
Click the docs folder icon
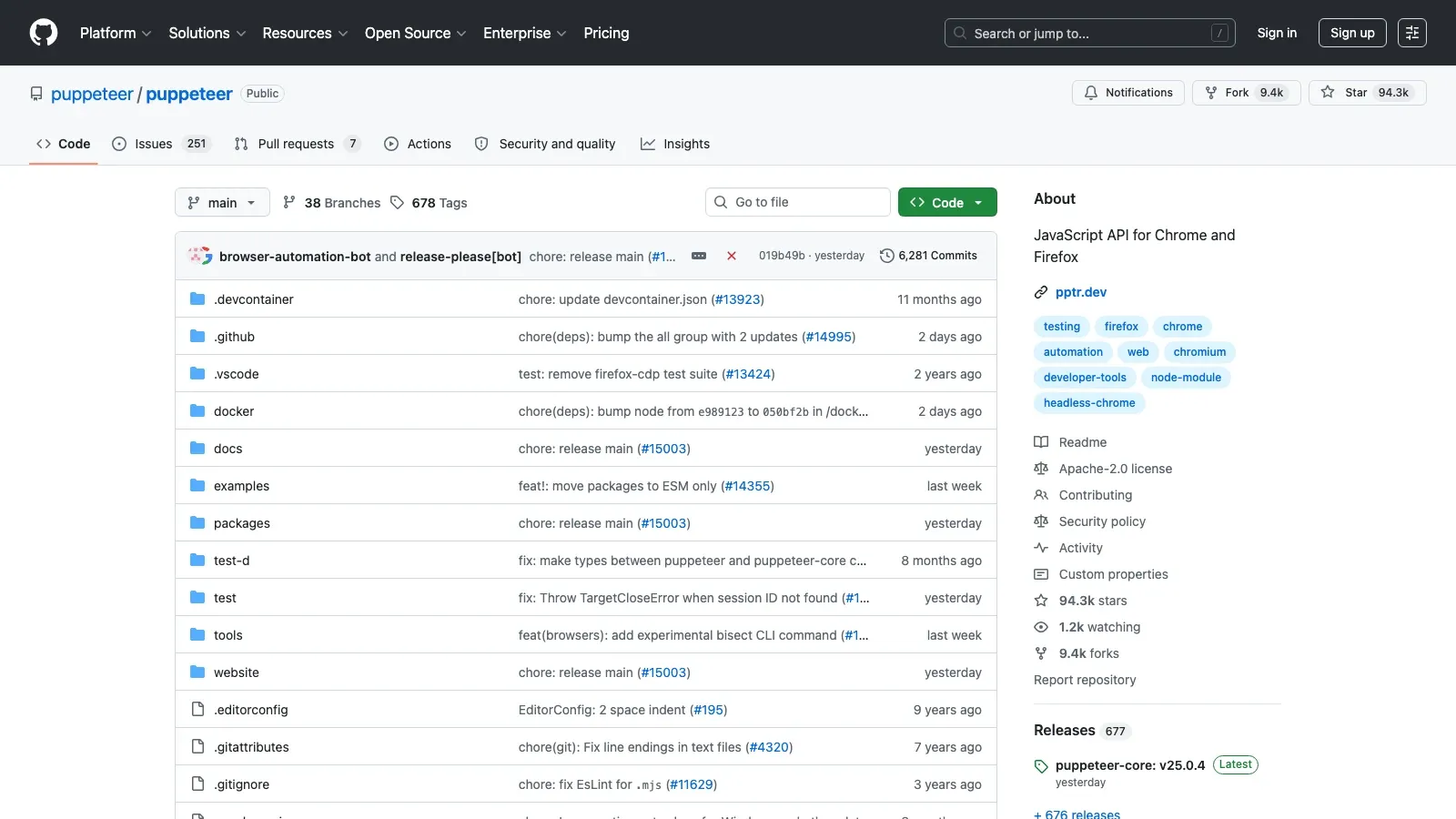[x=197, y=449]
